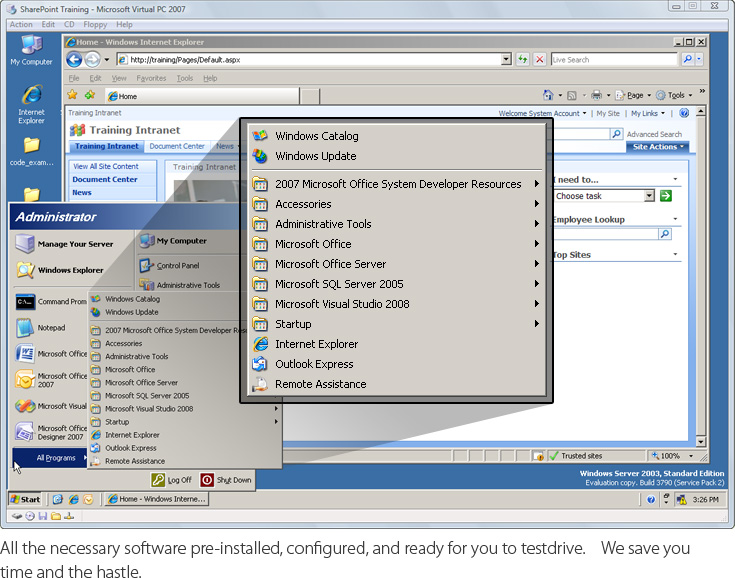Open IE View menu
735x578 pixels.
pyautogui.click(x=119, y=78)
